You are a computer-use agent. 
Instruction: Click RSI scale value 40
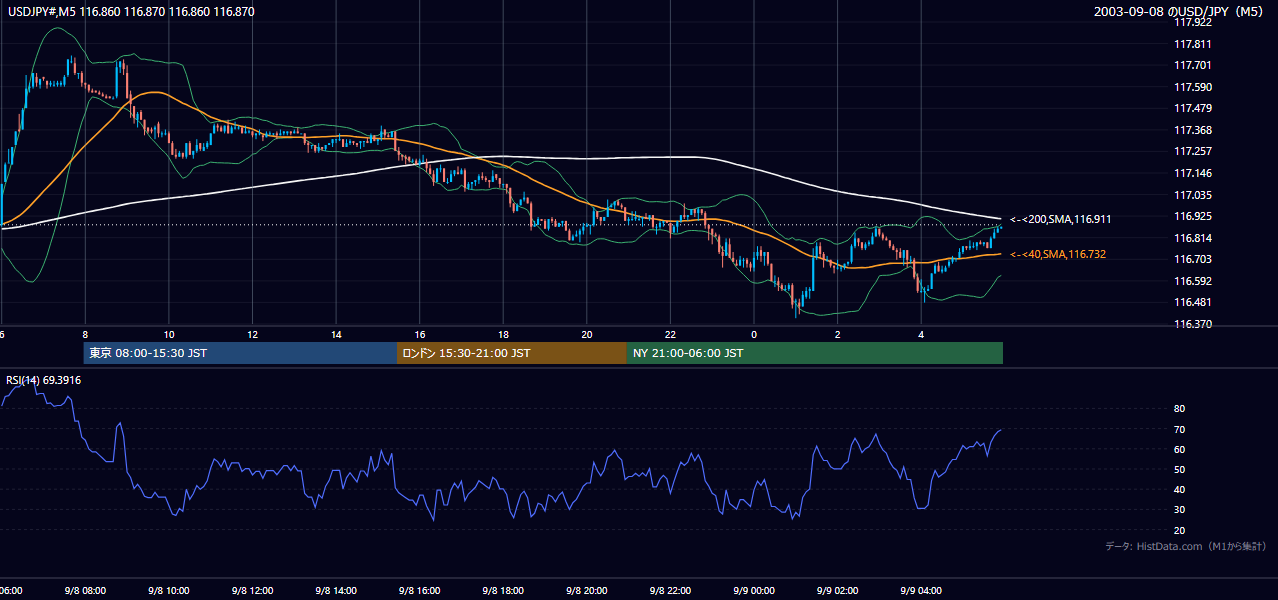[1180, 490]
